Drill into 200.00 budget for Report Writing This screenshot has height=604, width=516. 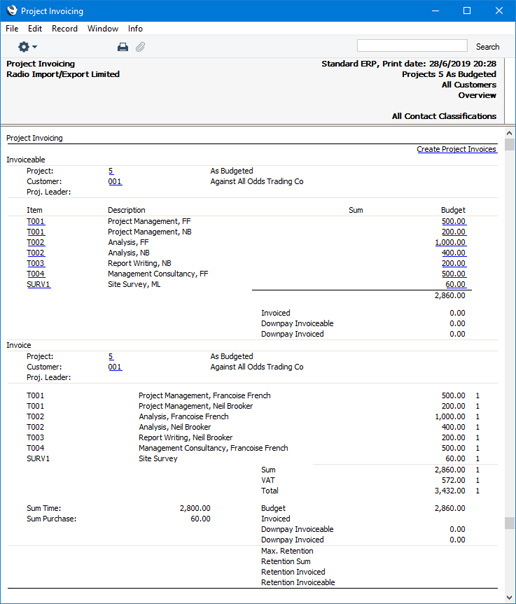coord(454,263)
